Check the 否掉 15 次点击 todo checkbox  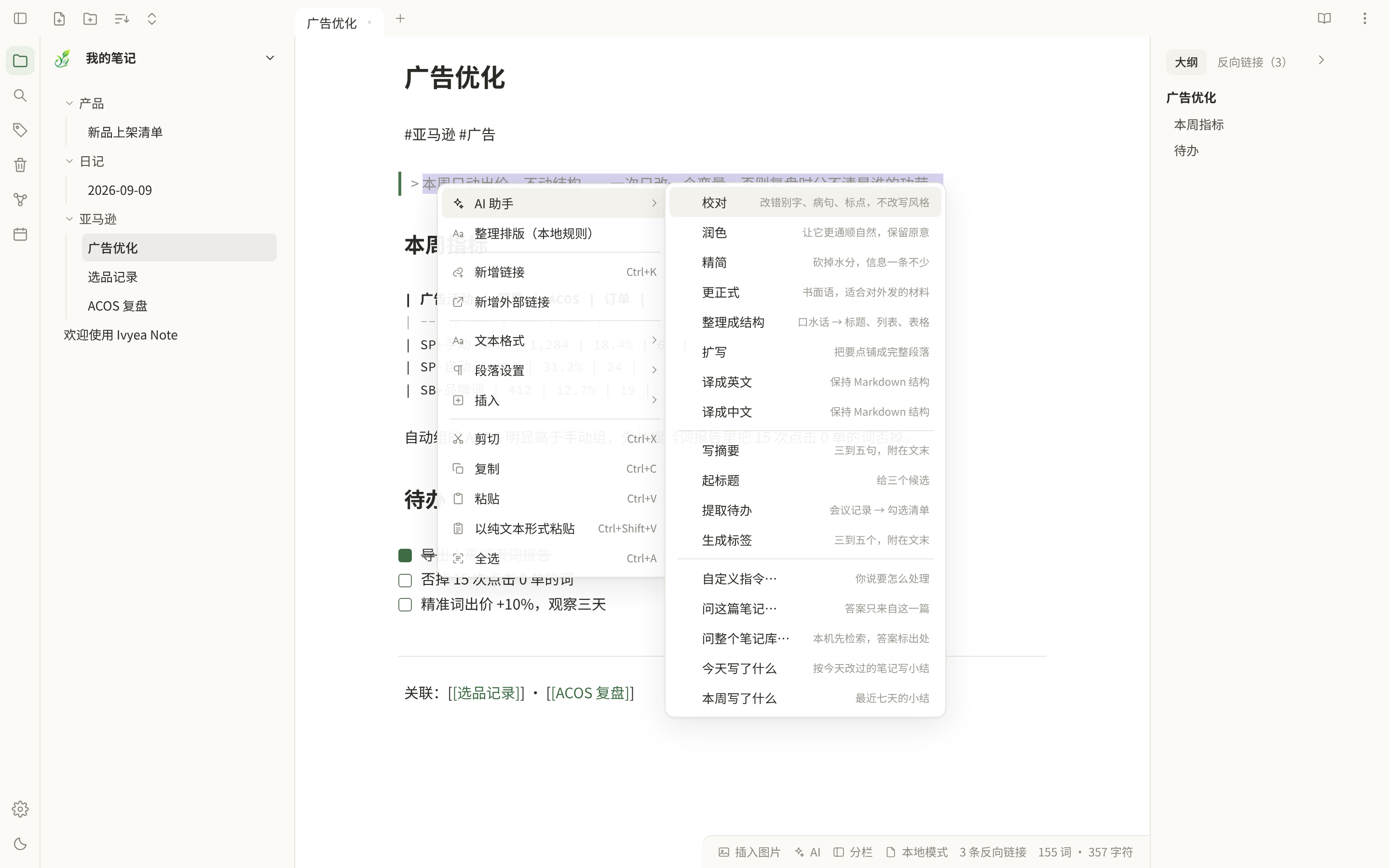(x=405, y=581)
